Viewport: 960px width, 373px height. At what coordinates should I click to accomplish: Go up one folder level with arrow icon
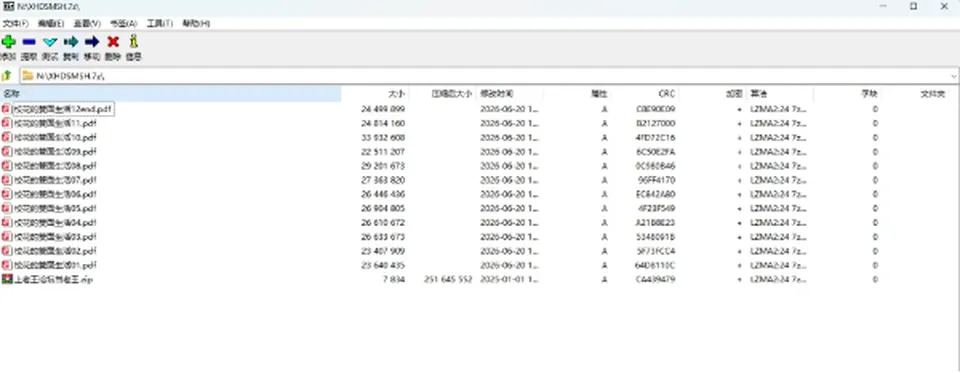(x=7, y=76)
